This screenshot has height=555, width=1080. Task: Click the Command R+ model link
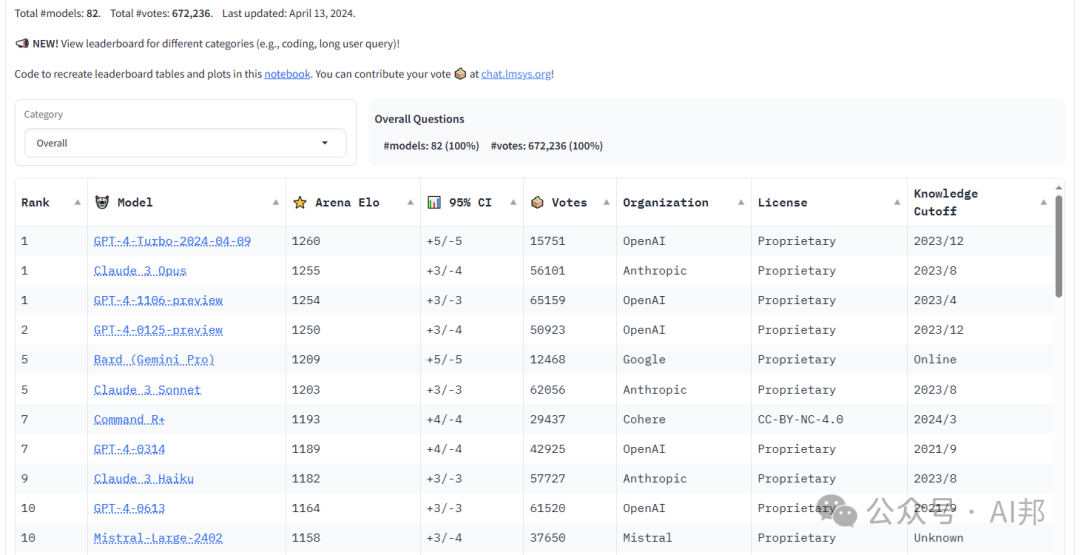[129, 420]
